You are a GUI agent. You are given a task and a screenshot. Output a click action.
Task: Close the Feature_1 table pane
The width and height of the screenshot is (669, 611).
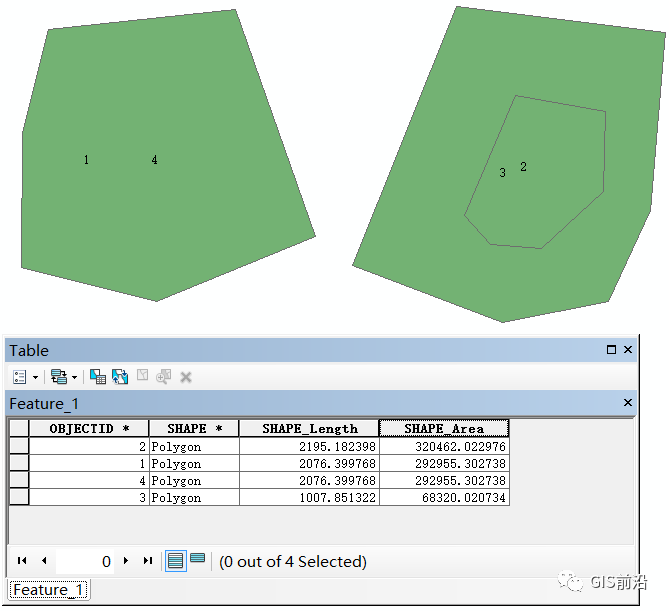click(x=628, y=402)
